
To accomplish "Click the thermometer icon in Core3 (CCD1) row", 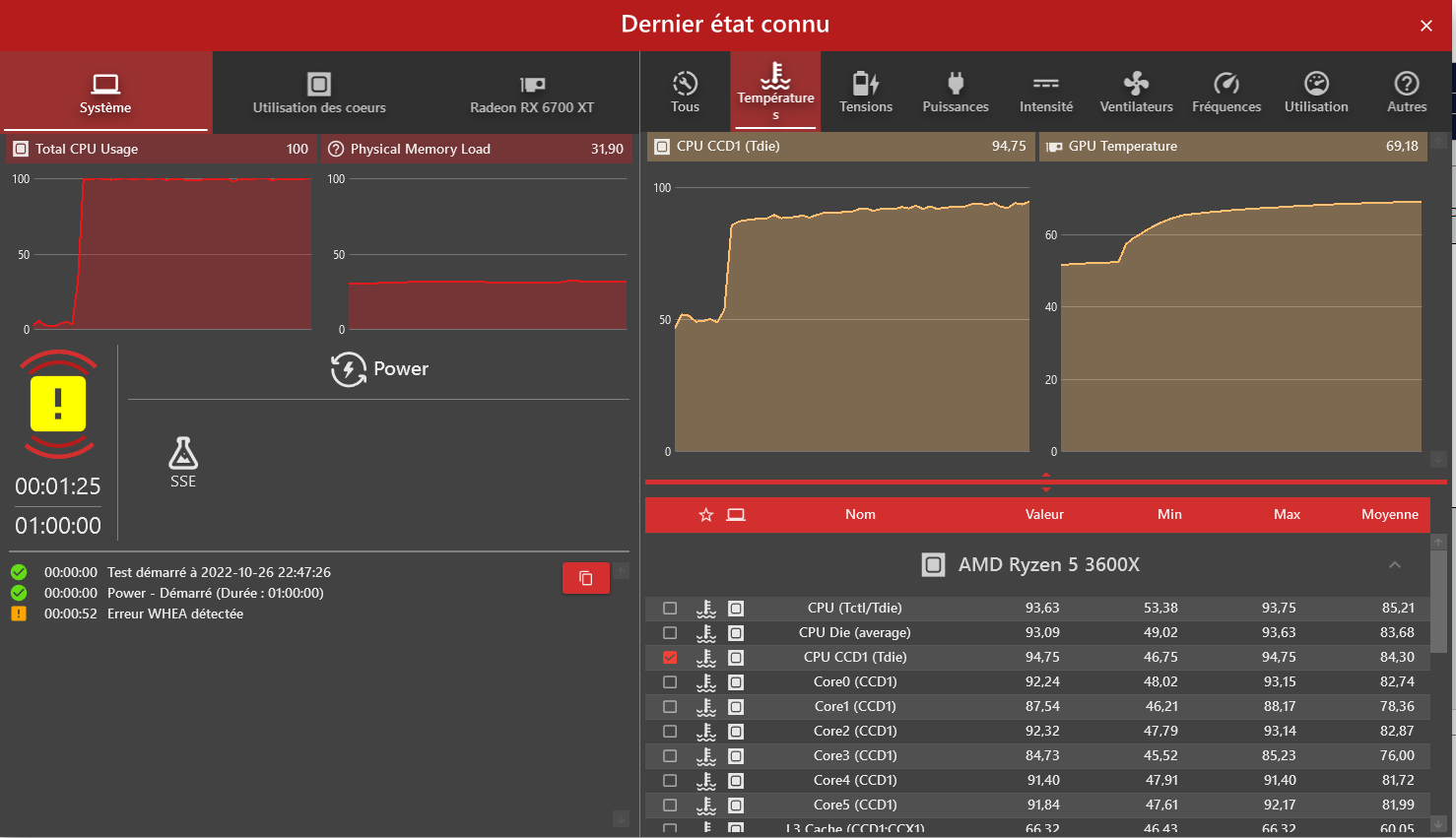I will point(706,756).
